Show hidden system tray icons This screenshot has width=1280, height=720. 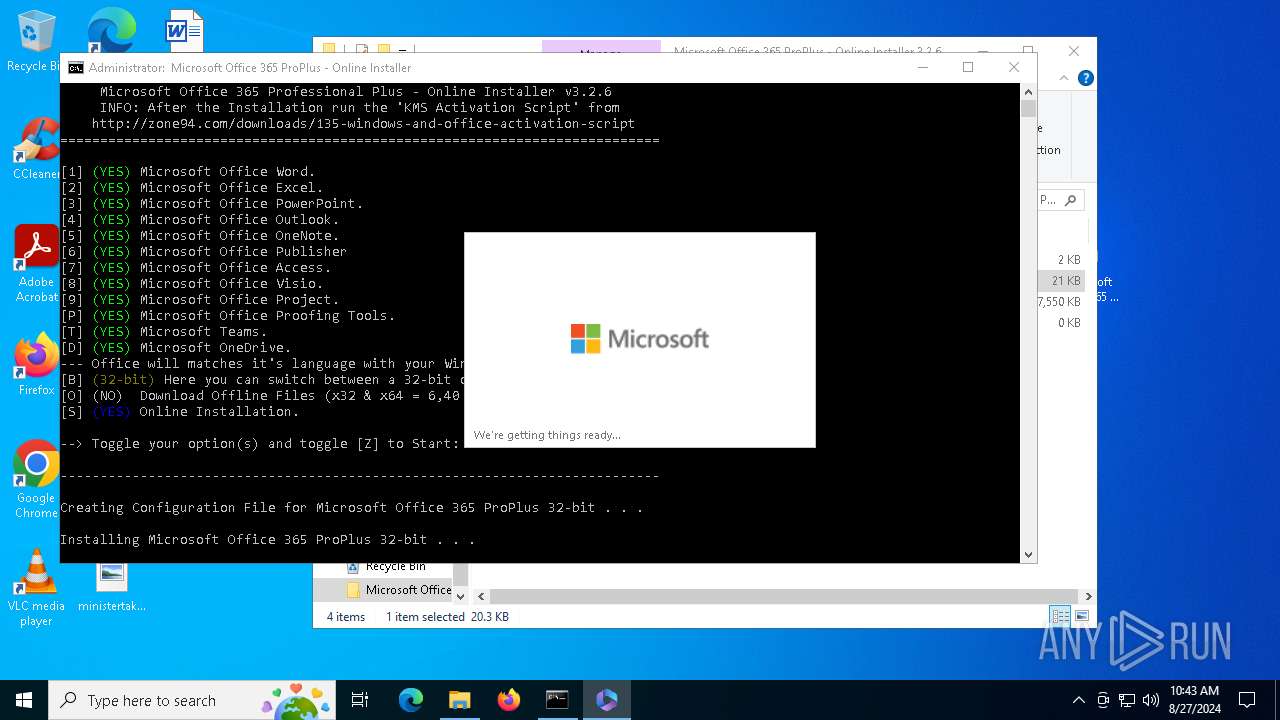coord(1078,700)
